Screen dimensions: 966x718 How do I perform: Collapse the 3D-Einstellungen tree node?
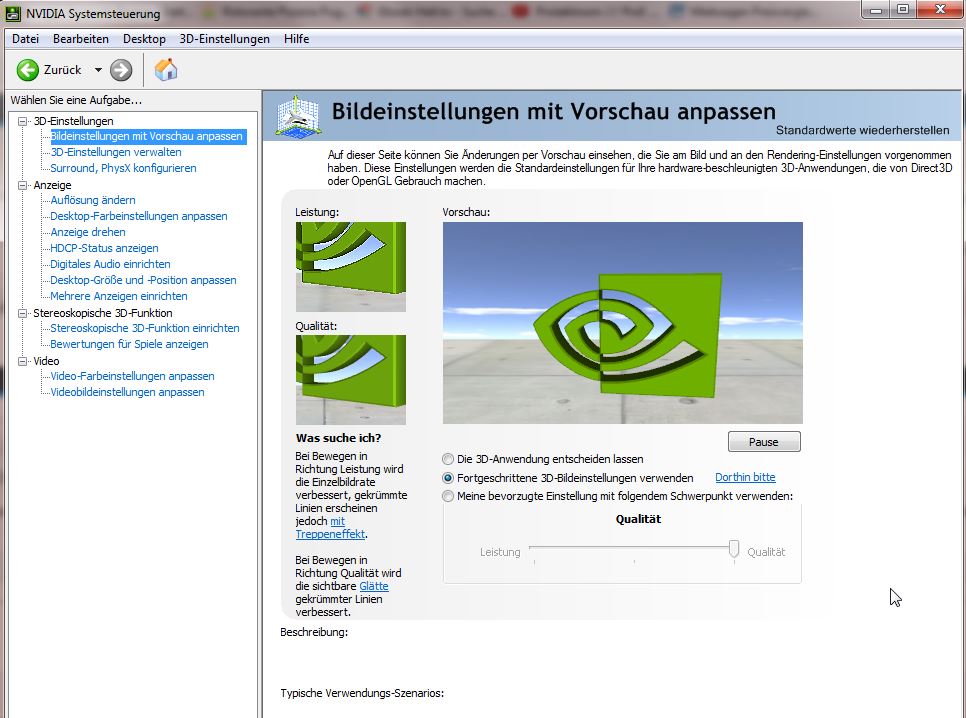[x=23, y=121]
